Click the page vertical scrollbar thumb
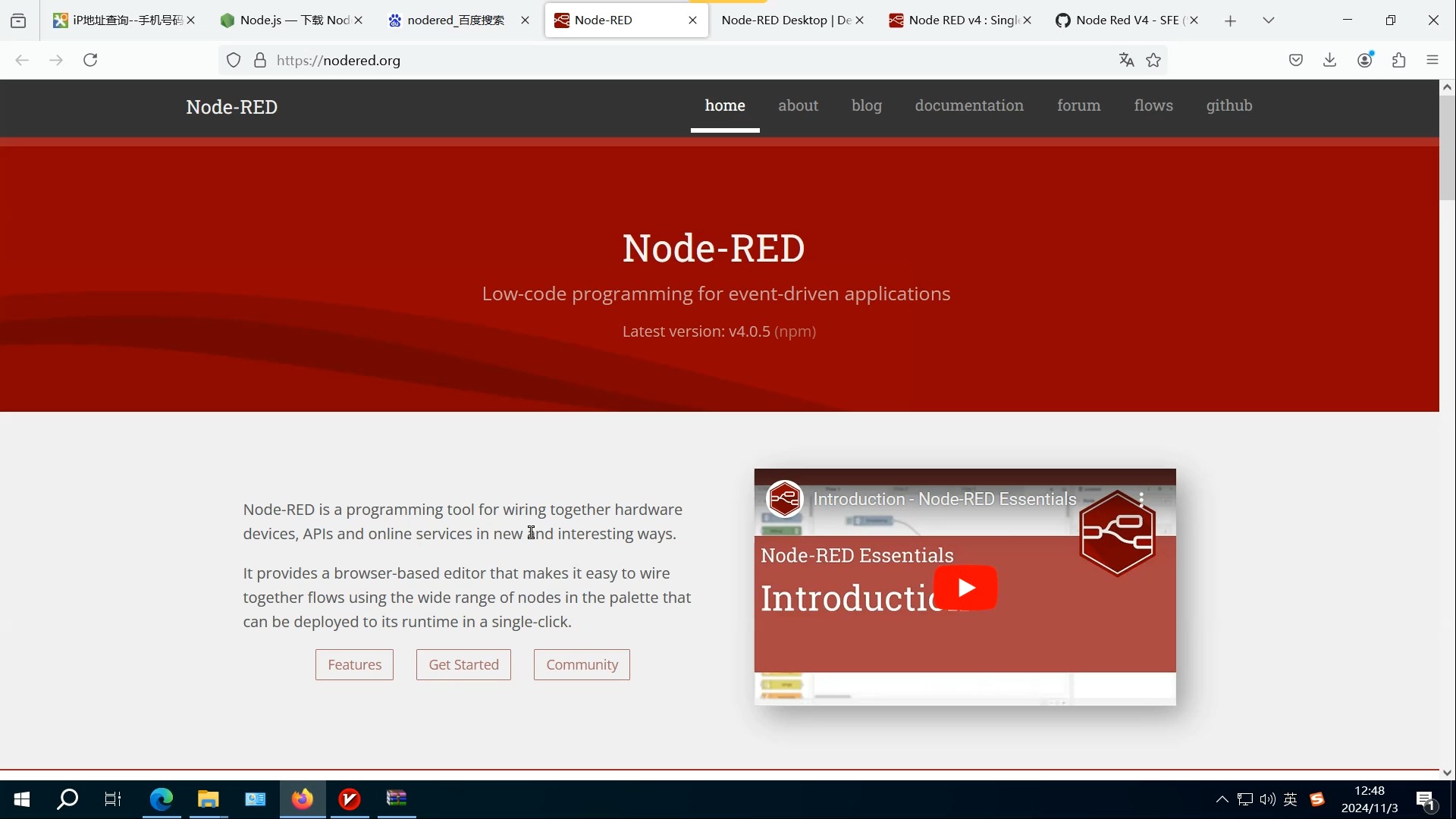Viewport: 1456px width, 819px height. 1447,148
